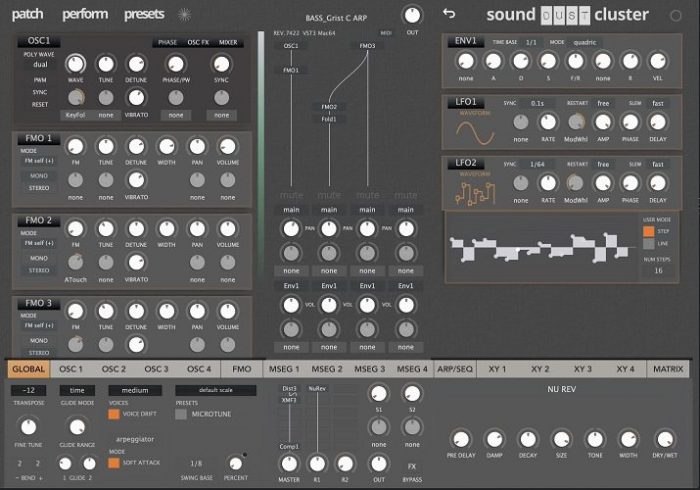
Task: Click the OSC1 MIXER button
Action: click(x=230, y=43)
